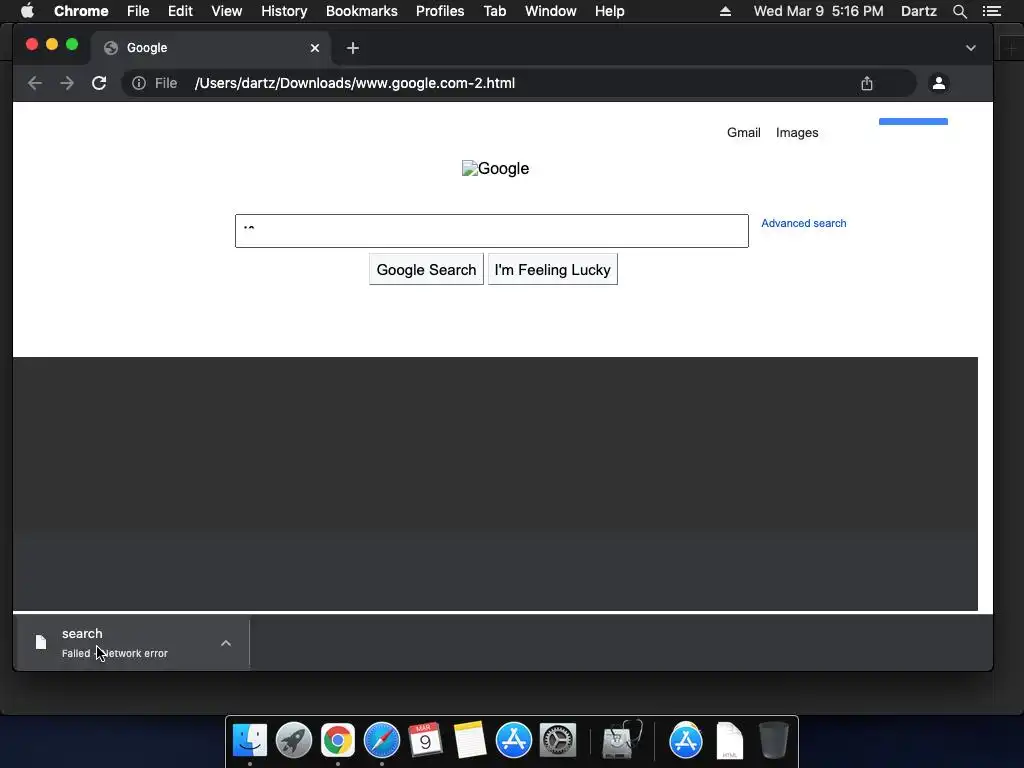The width and height of the screenshot is (1024, 768).
Task: Open the File menu
Action: (x=138, y=11)
